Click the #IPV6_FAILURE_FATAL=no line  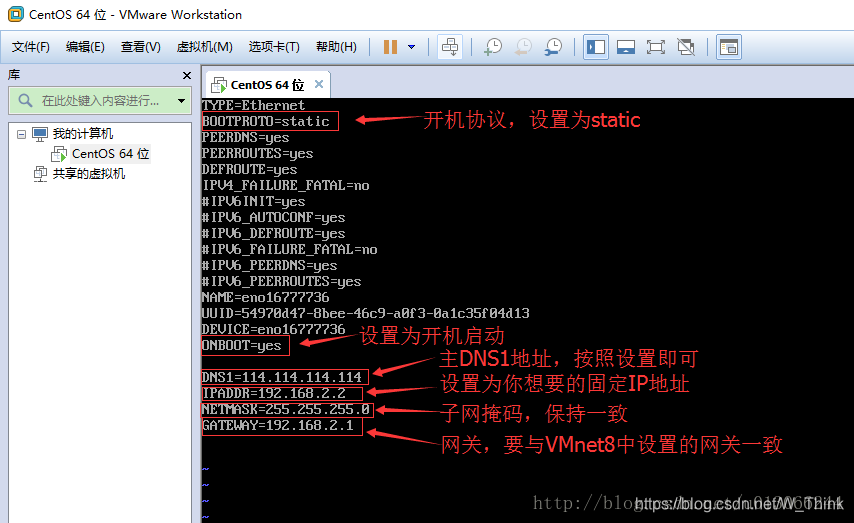290,250
